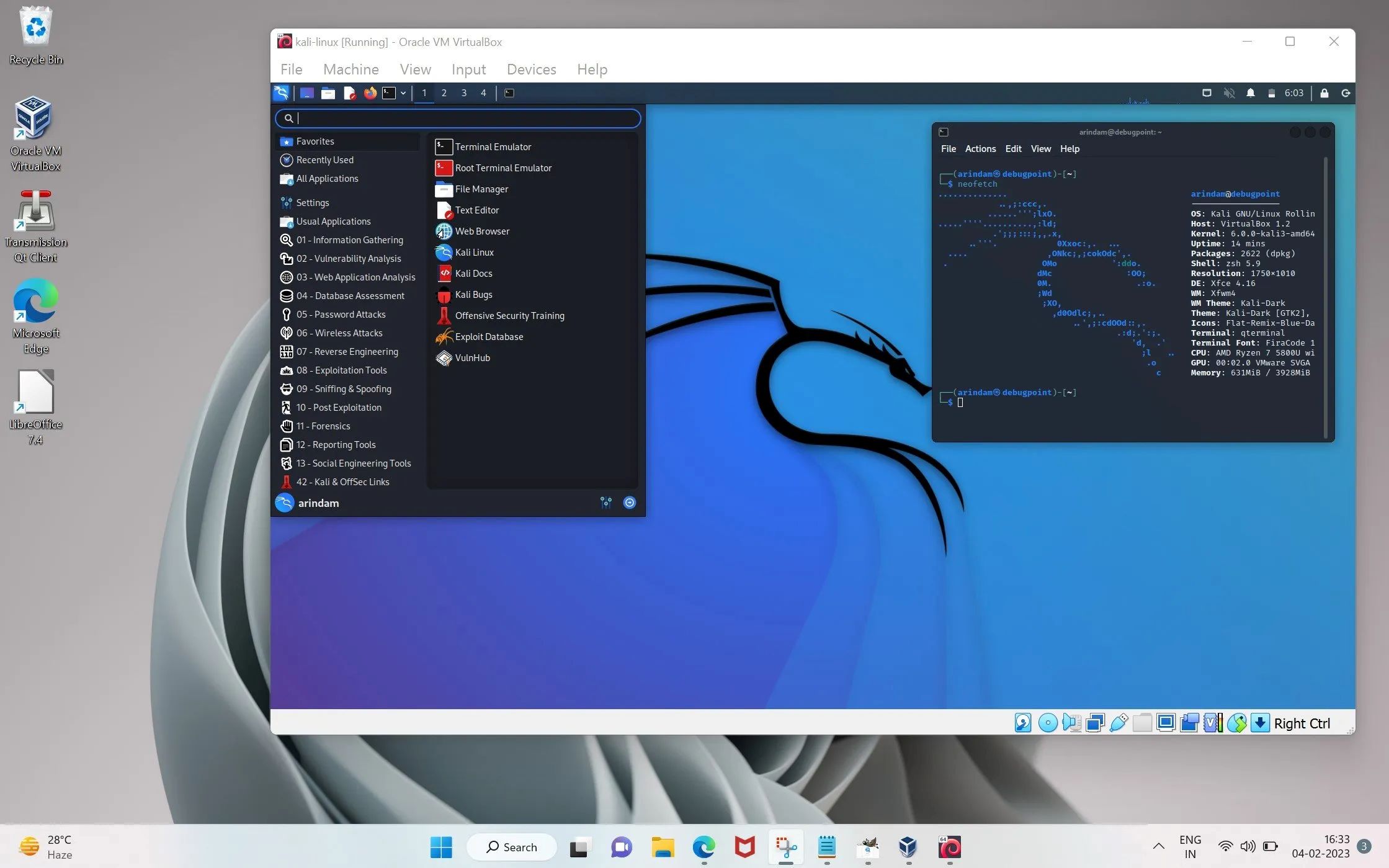Click the Kali dragon menu button

(281, 92)
